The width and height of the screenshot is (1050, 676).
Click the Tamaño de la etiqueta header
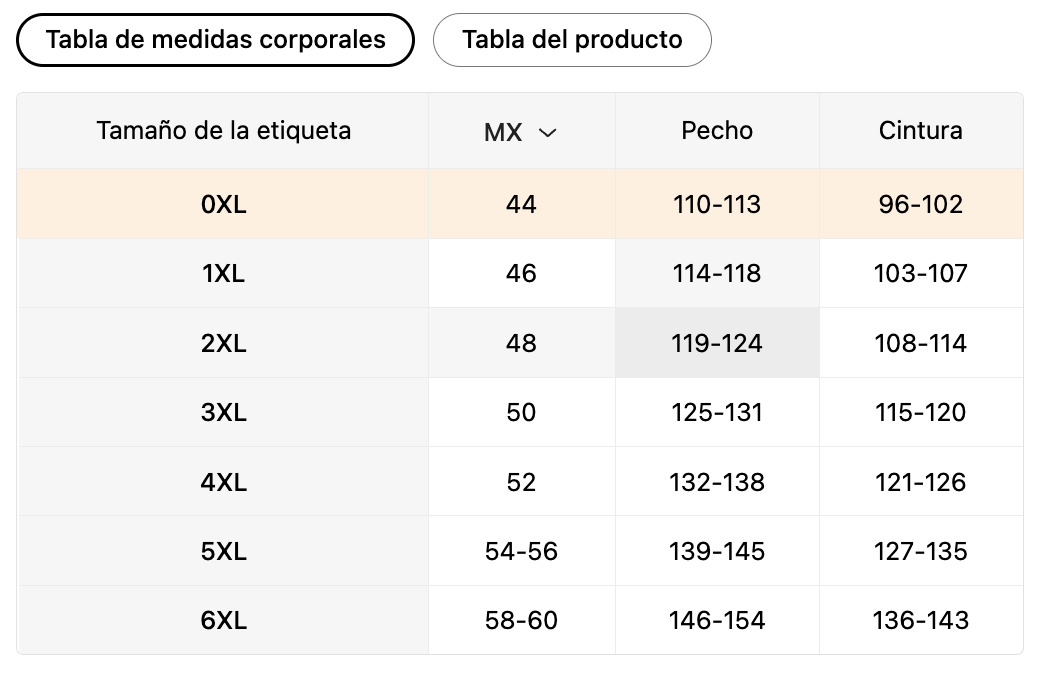(x=223, y=131)
